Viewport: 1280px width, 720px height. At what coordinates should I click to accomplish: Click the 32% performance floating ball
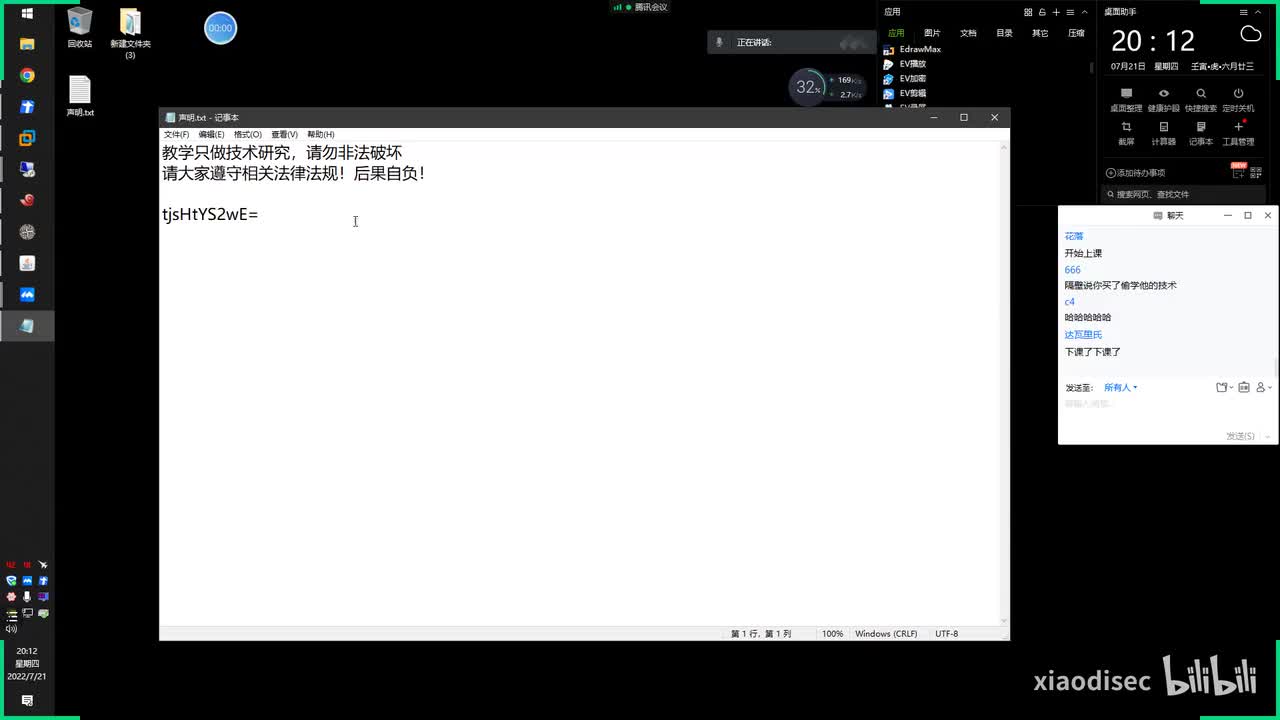click(x=807, y=87)
